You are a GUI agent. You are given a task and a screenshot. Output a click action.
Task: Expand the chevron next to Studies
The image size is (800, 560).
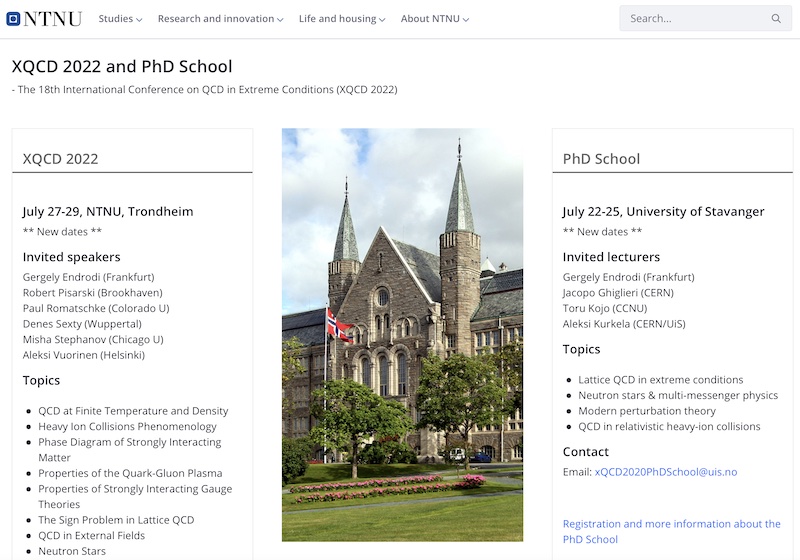pos(139,20)
